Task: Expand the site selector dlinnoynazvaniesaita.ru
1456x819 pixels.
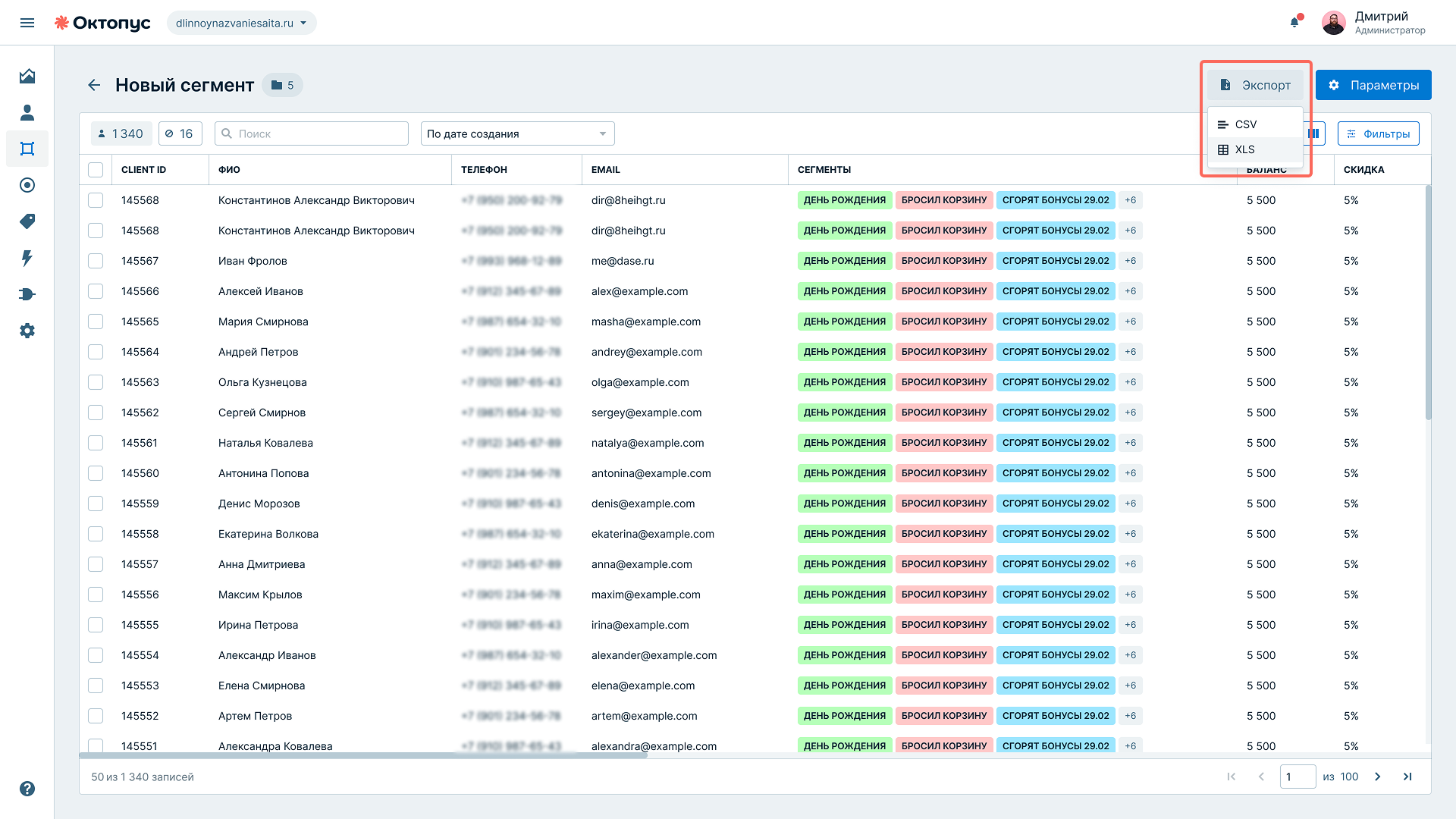Action: click(x=241, y=23)
